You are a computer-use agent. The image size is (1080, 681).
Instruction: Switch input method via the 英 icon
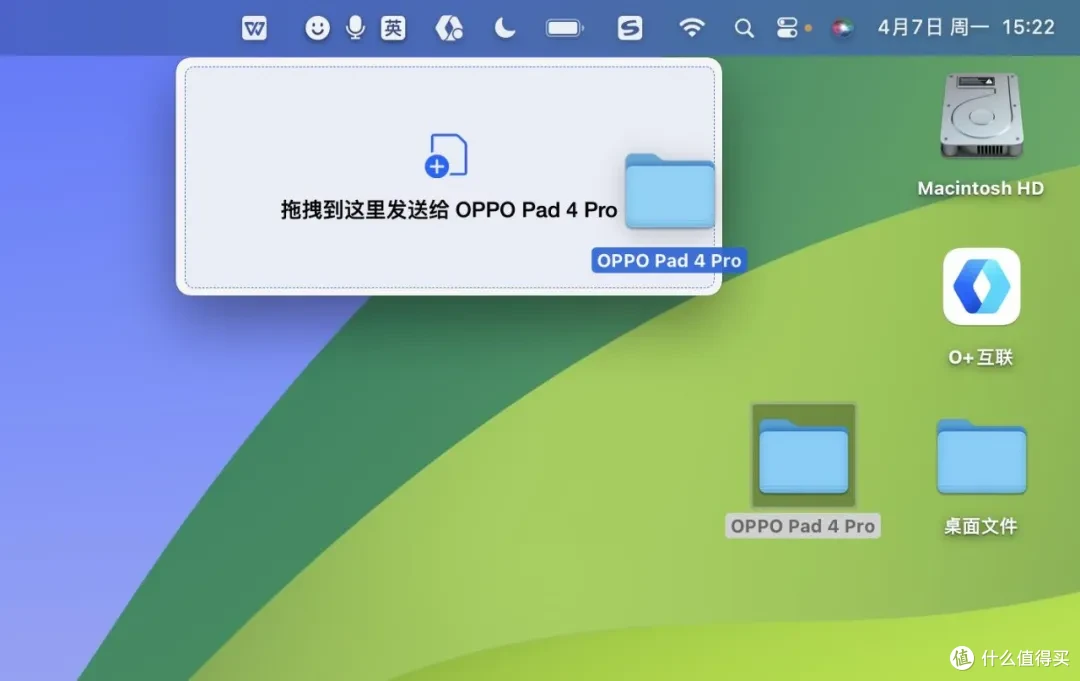(393, 28)
